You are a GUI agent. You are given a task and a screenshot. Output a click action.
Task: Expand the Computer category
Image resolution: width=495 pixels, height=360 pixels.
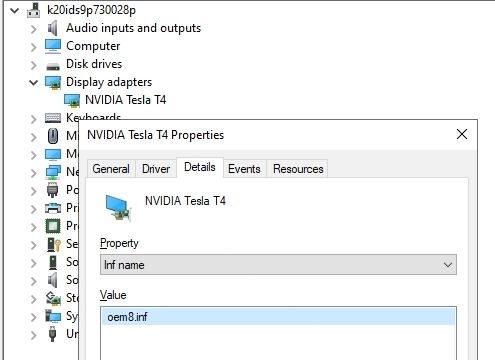(x=33, y=47)
